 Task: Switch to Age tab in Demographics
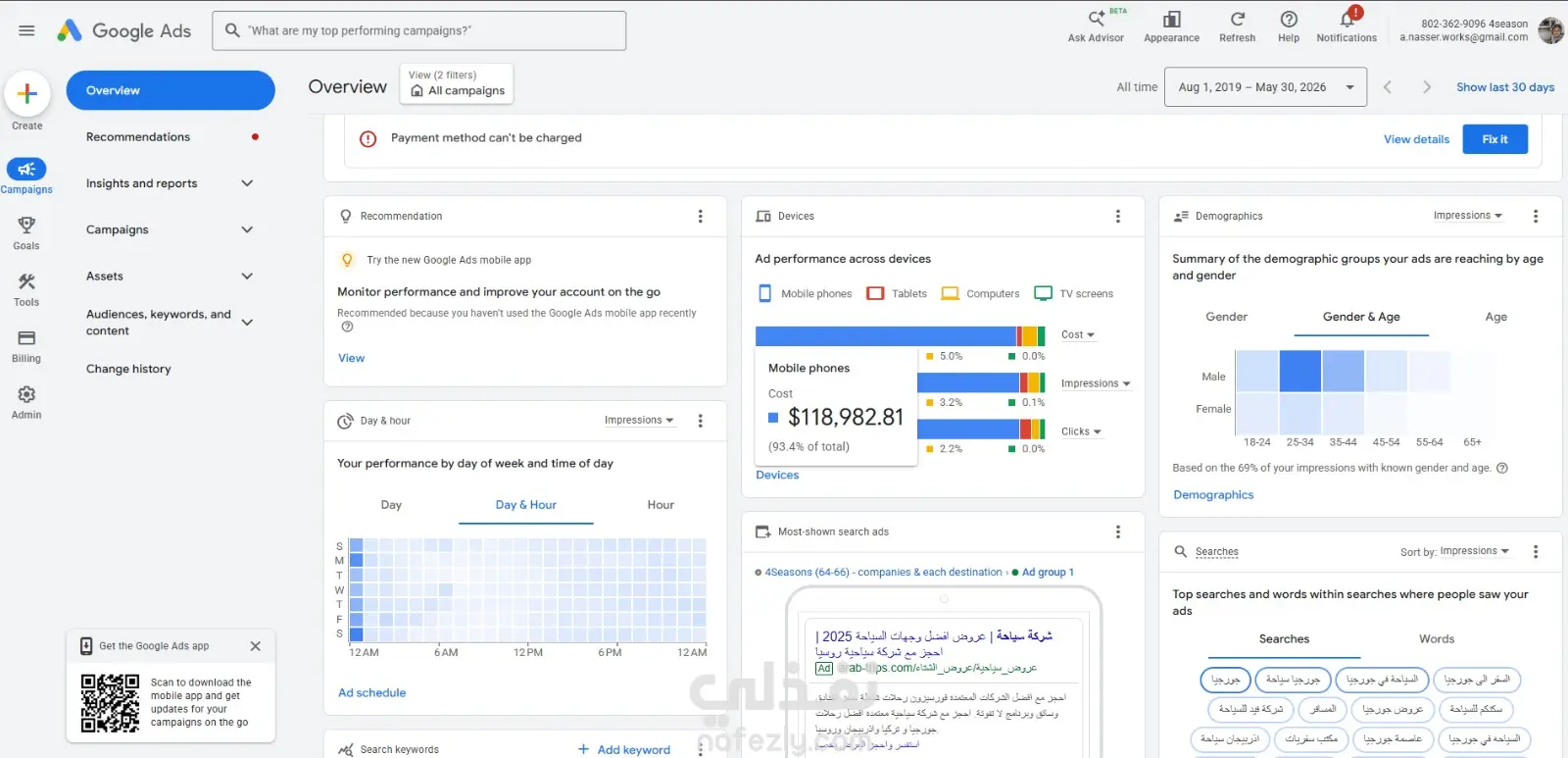[1495, 317]
